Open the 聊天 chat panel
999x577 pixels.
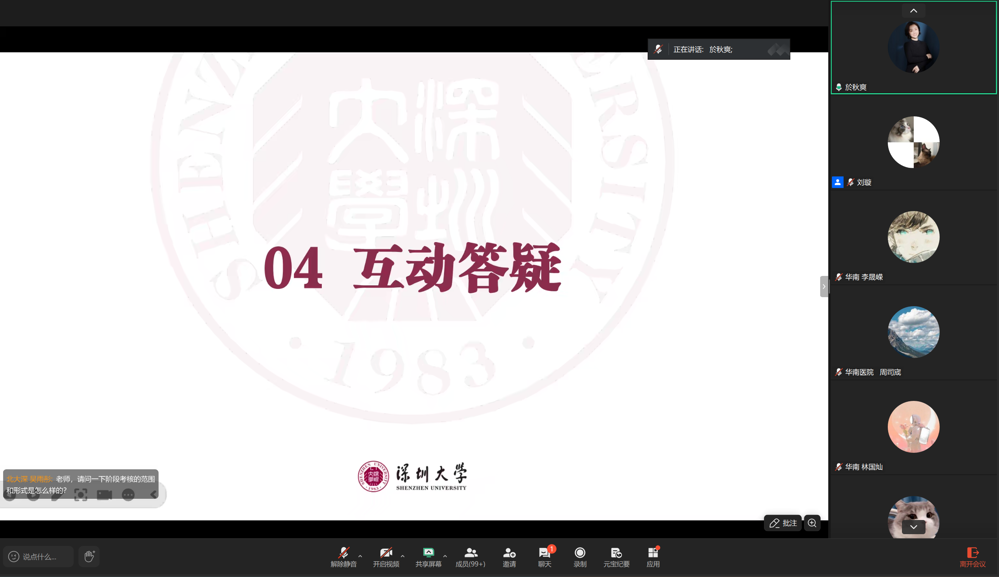545,556
